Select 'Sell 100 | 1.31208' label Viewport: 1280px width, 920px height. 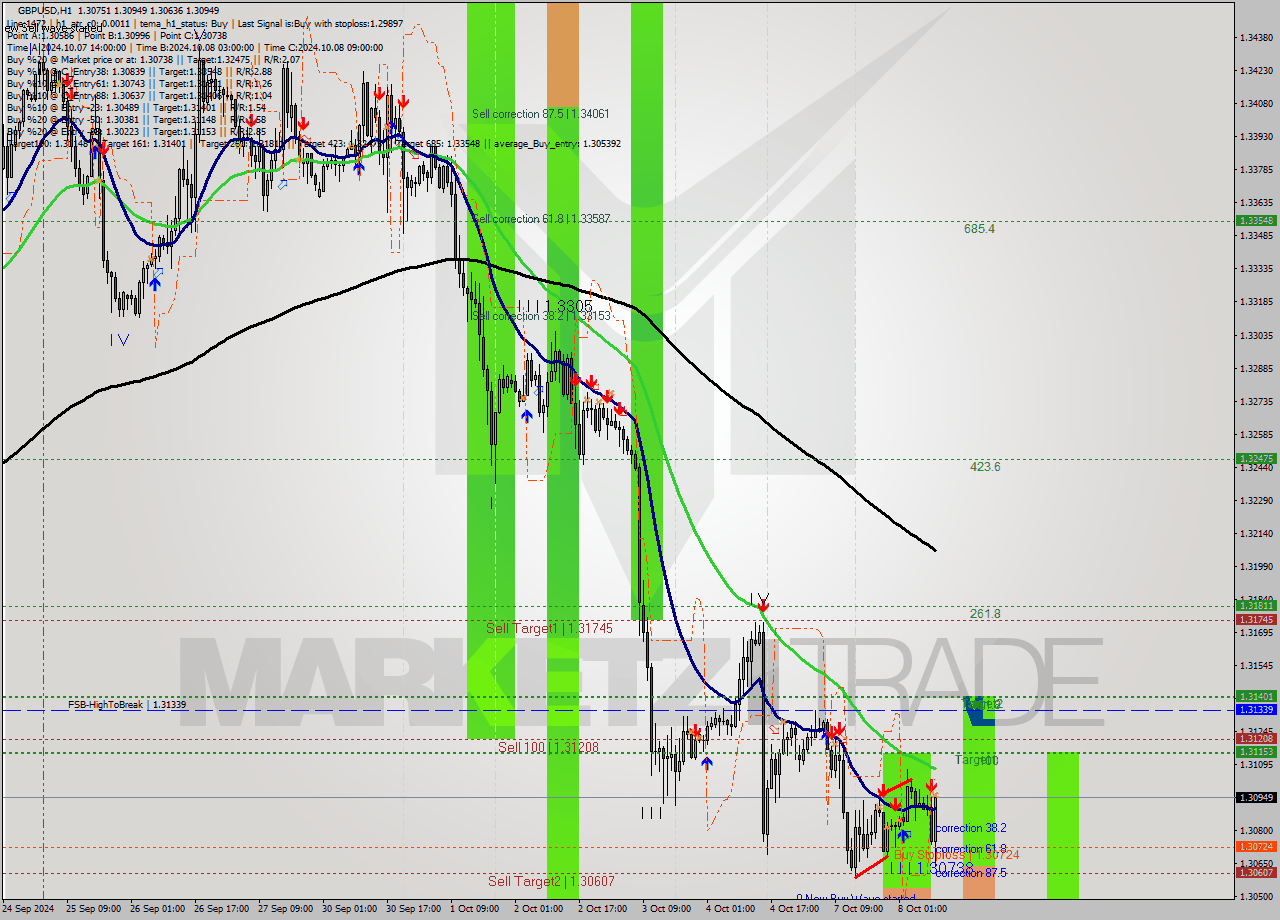549,747
